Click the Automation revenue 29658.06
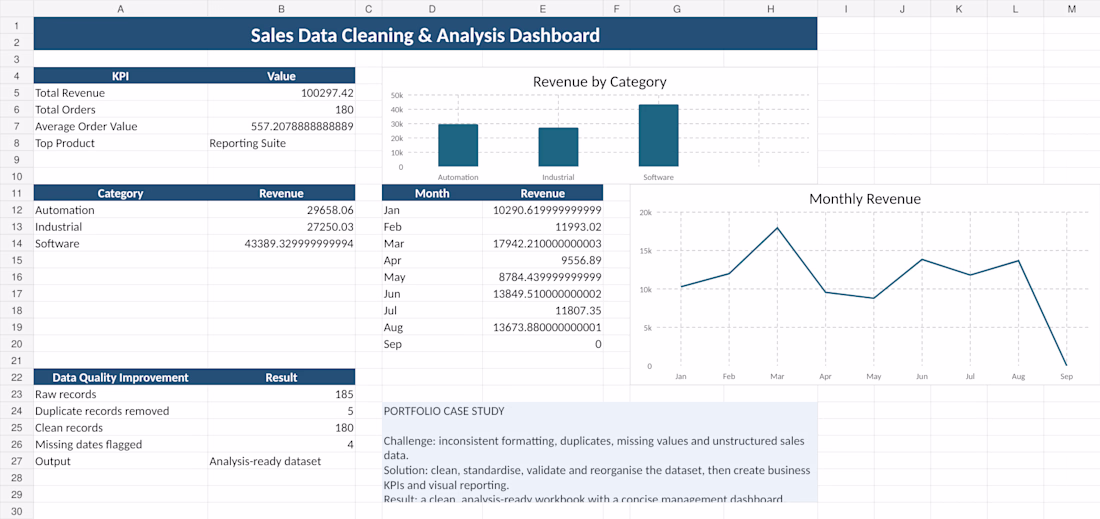The width and height of the screenshot is (1100, 519). pos(281,210)
